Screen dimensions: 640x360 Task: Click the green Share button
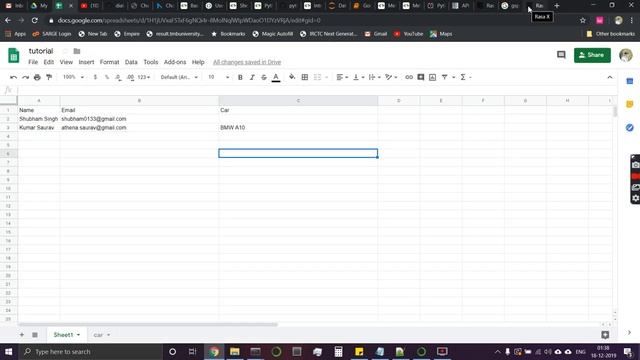click(x=592, y=55)
